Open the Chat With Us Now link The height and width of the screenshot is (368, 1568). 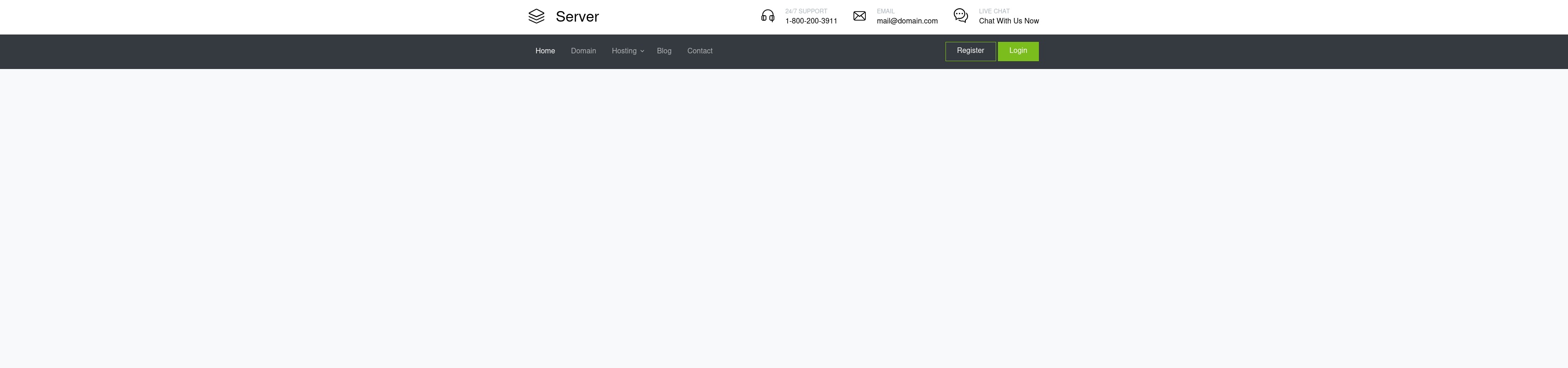pyautogui.click(x=1009, y=21)
